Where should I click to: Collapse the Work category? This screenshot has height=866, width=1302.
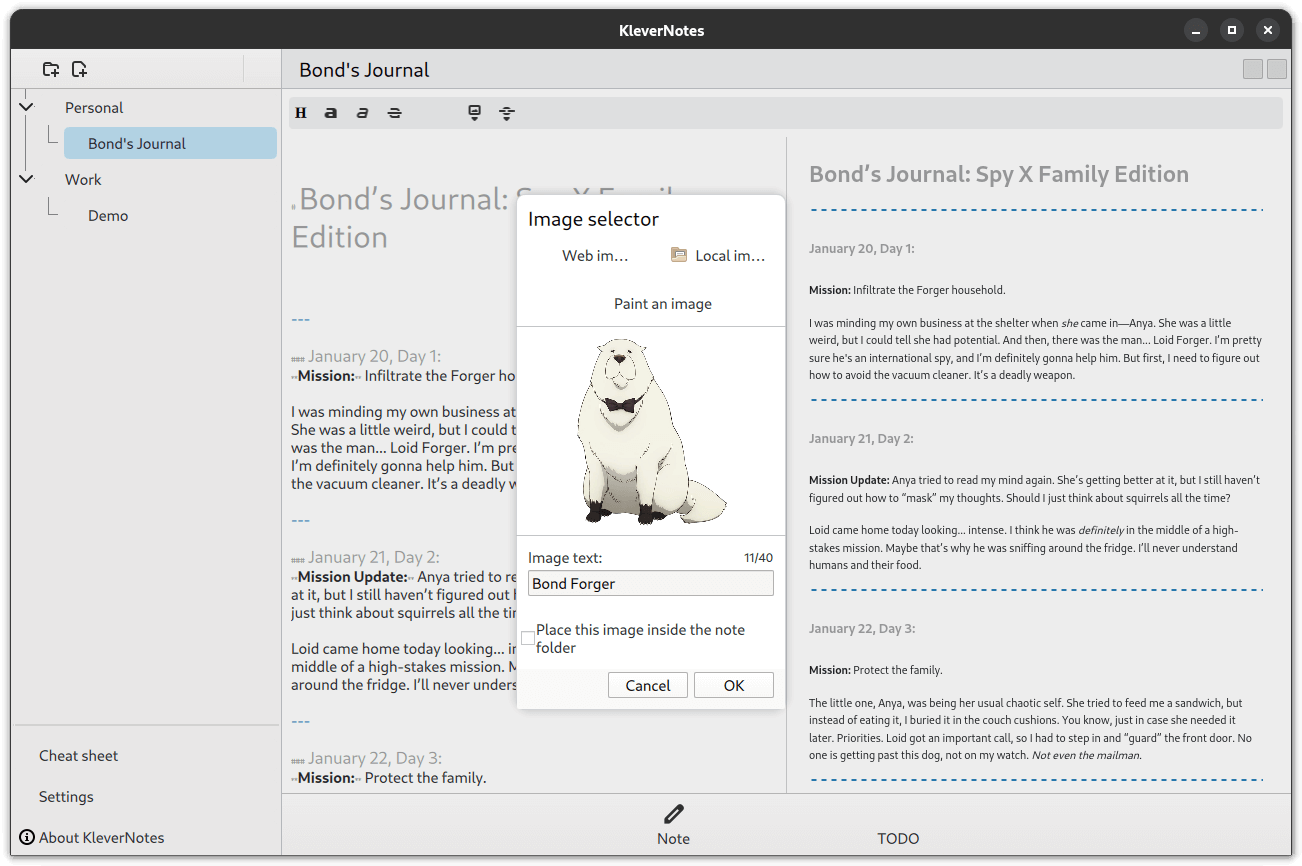tap(26, 179)
